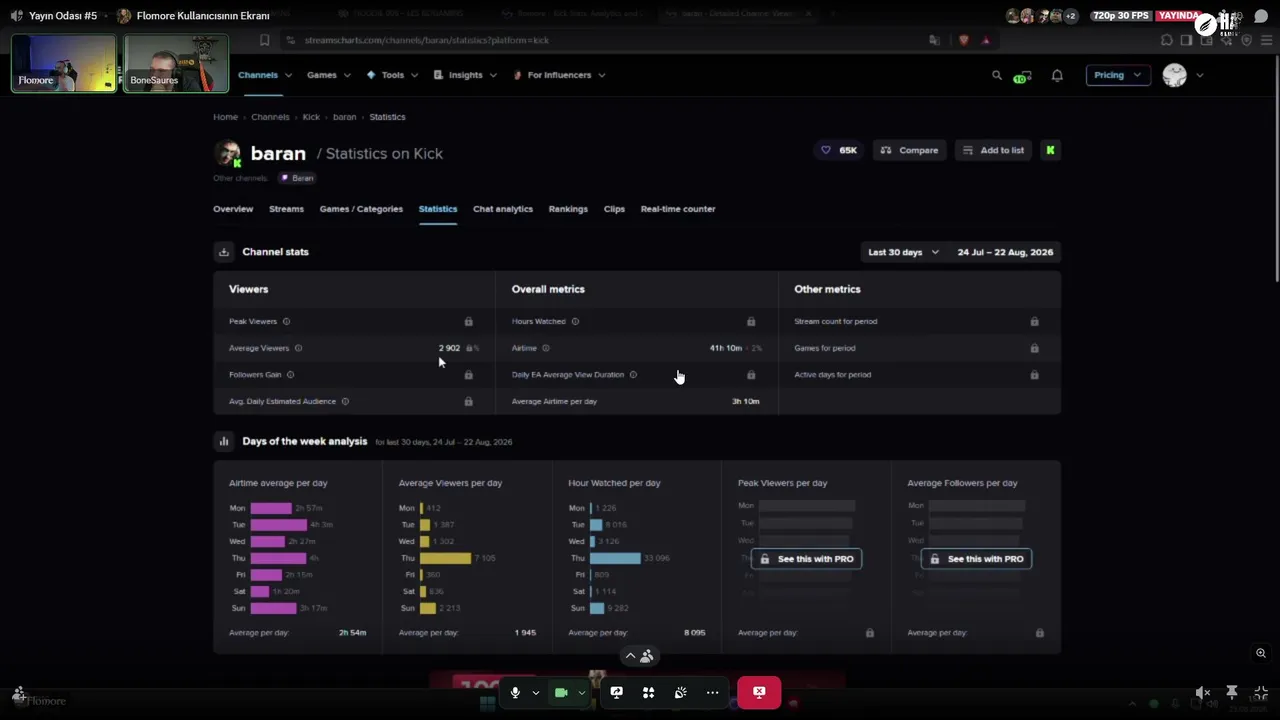Click the bar chart icon by Days of the week analysis
This screenshot has height=720, width=1280.
(224, 441)
